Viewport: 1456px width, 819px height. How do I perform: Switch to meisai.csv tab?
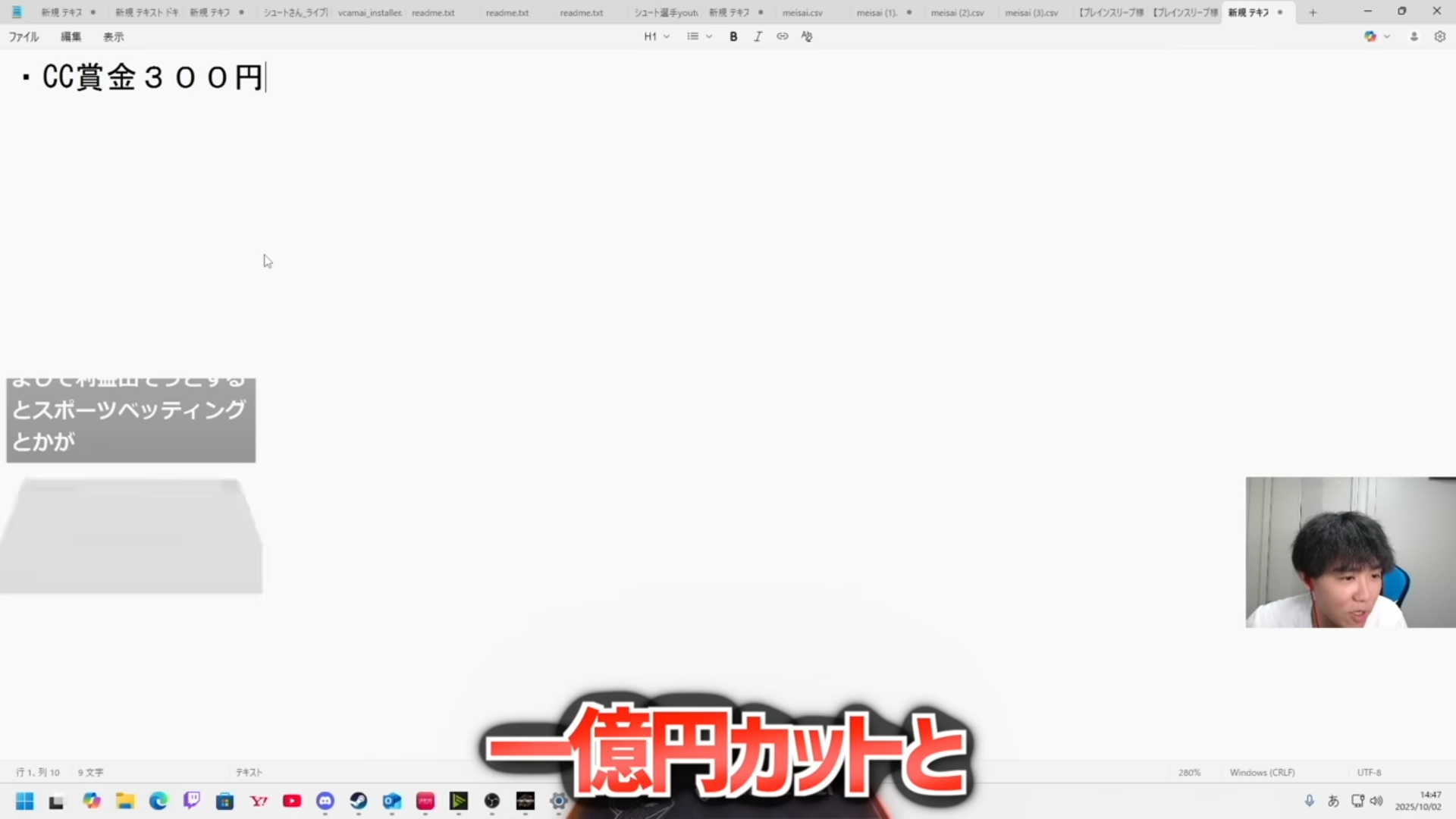coord(802,12)
